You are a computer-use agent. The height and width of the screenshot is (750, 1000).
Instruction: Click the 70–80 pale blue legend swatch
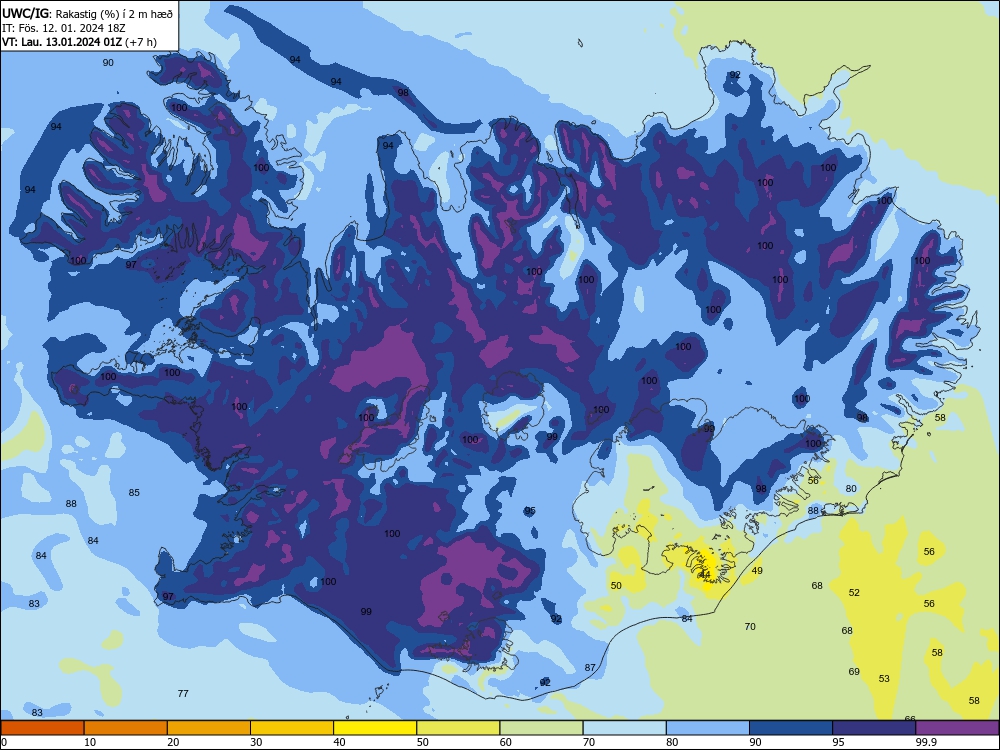click(x=624, y=728)
